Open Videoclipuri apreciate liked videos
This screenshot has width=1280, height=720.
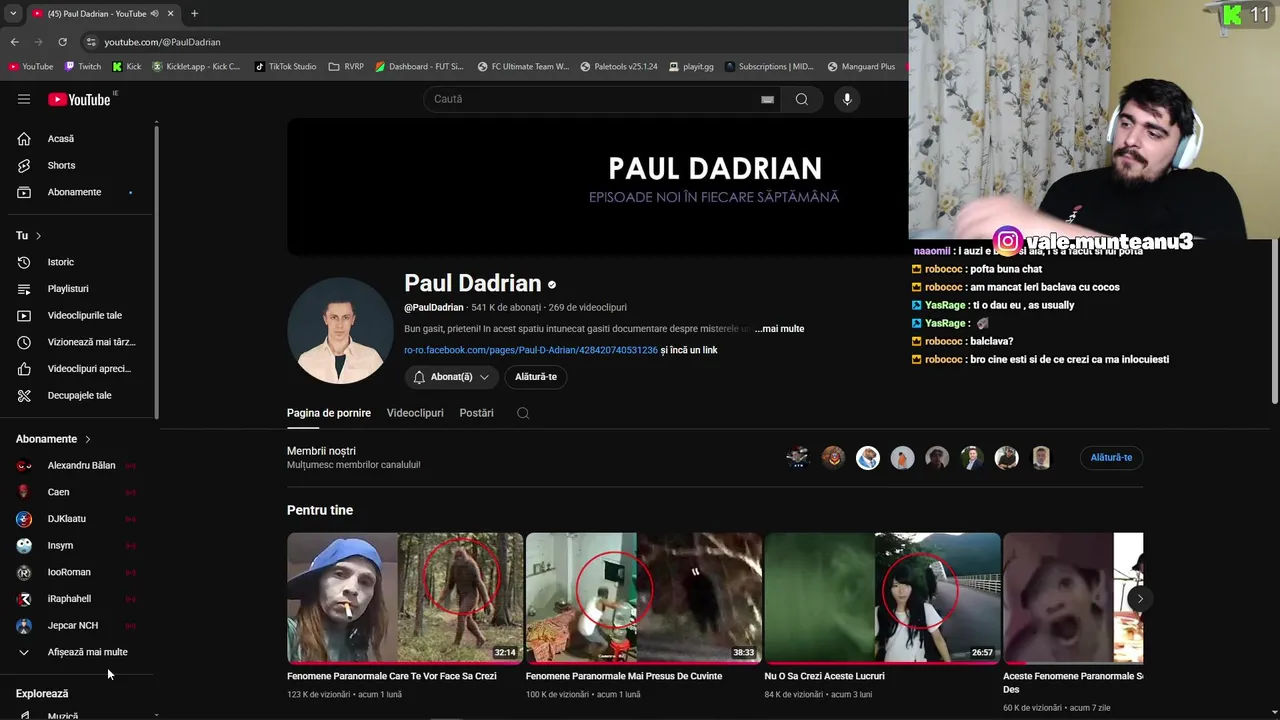(x=78, y=369)
